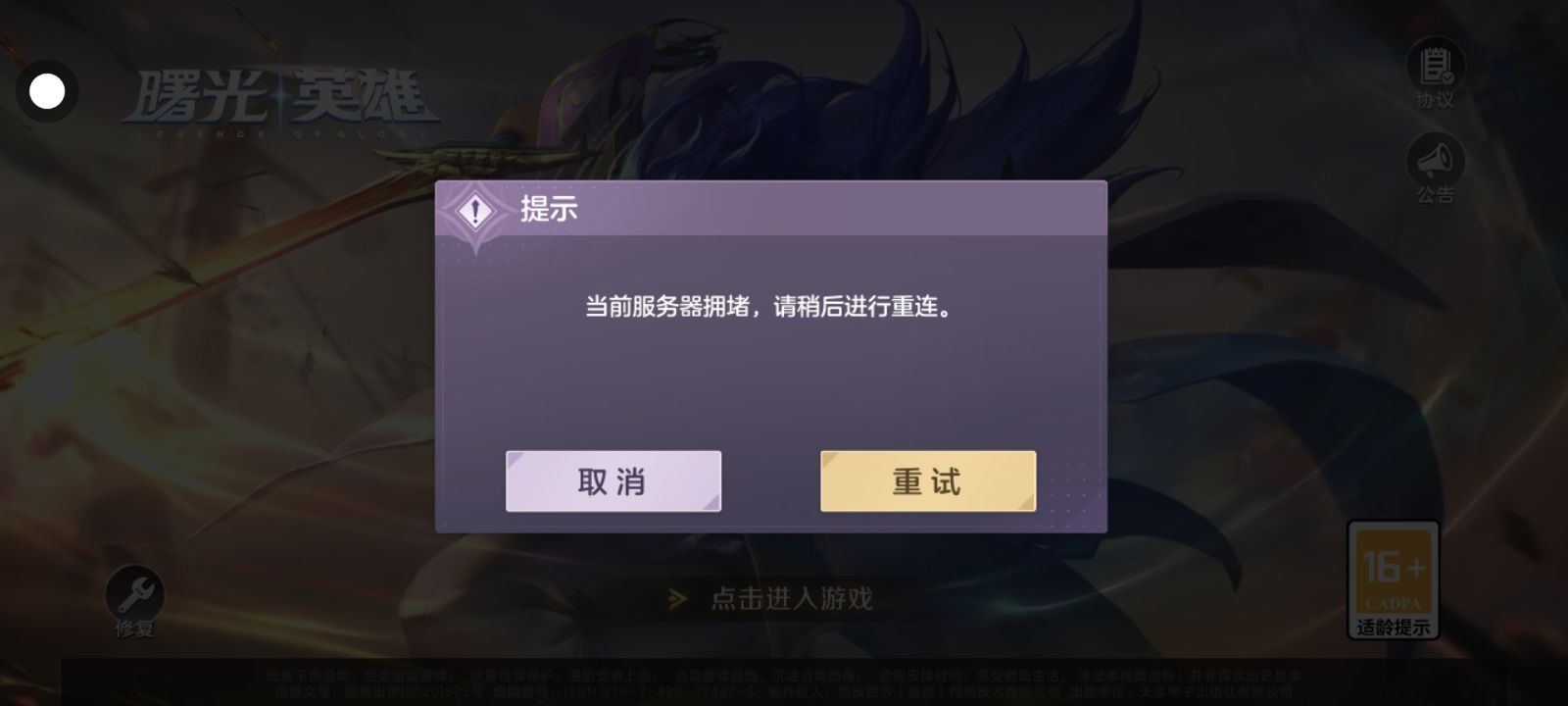The image size is (1568, 706).
Task: Tap the 适龄提示 label
Action: click(x=1393, y=627)
